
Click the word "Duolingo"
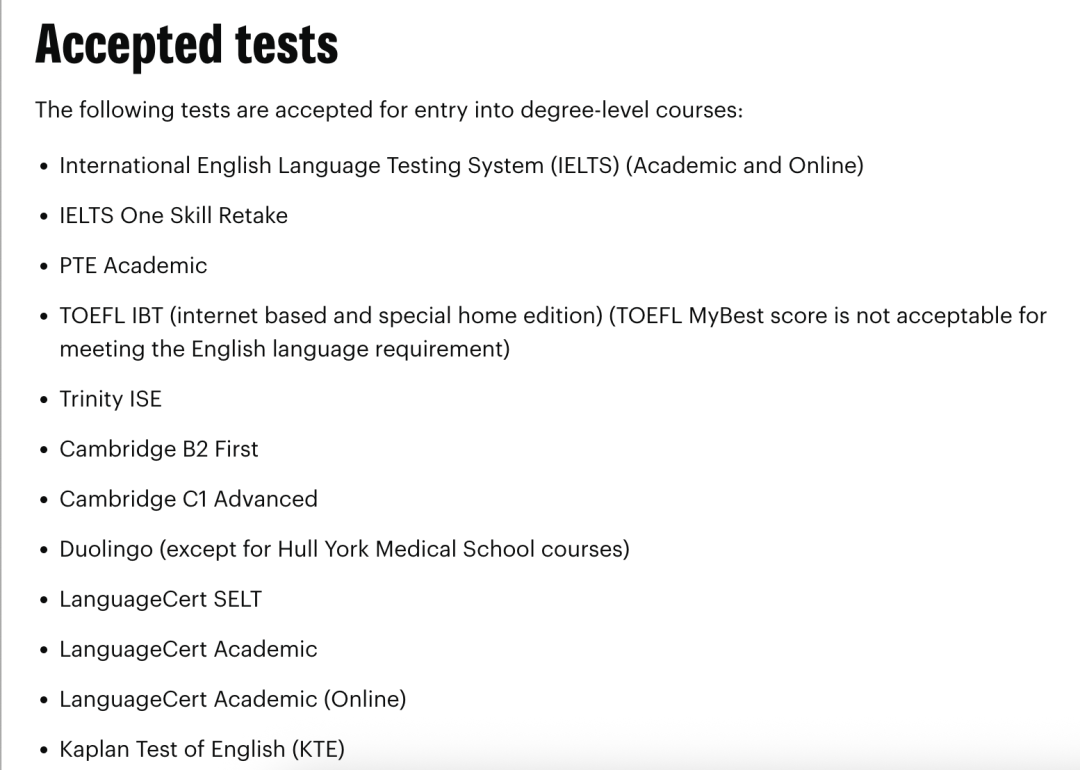tap(106, 549)
